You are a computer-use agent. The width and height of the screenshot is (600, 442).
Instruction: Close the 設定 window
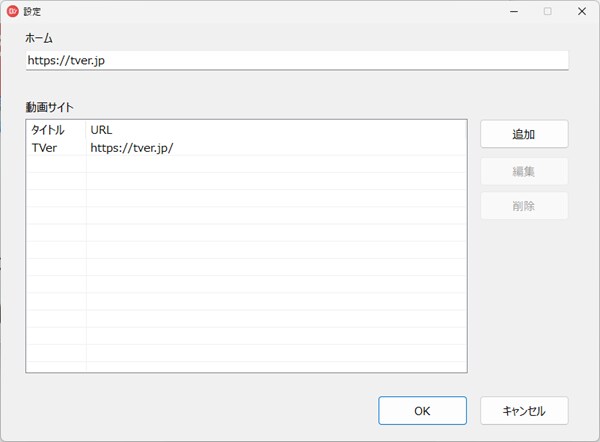point(582,11)
